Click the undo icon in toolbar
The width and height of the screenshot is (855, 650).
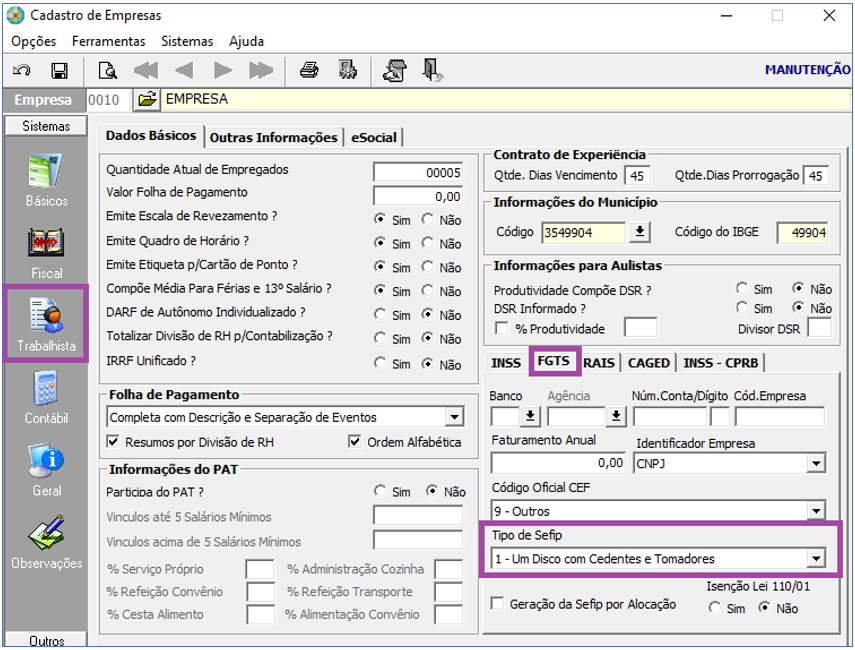click(x=22, y=71)
